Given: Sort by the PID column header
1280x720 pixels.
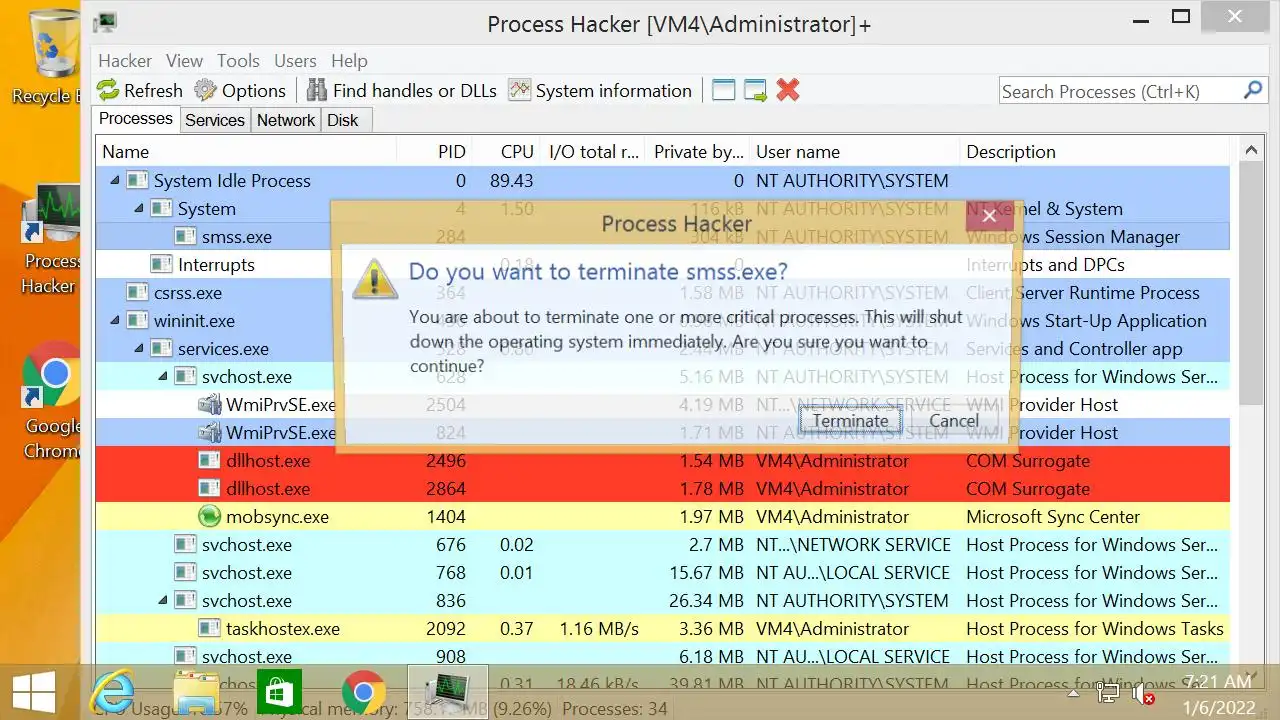Looking at the screenshot, I should [435, 152].
